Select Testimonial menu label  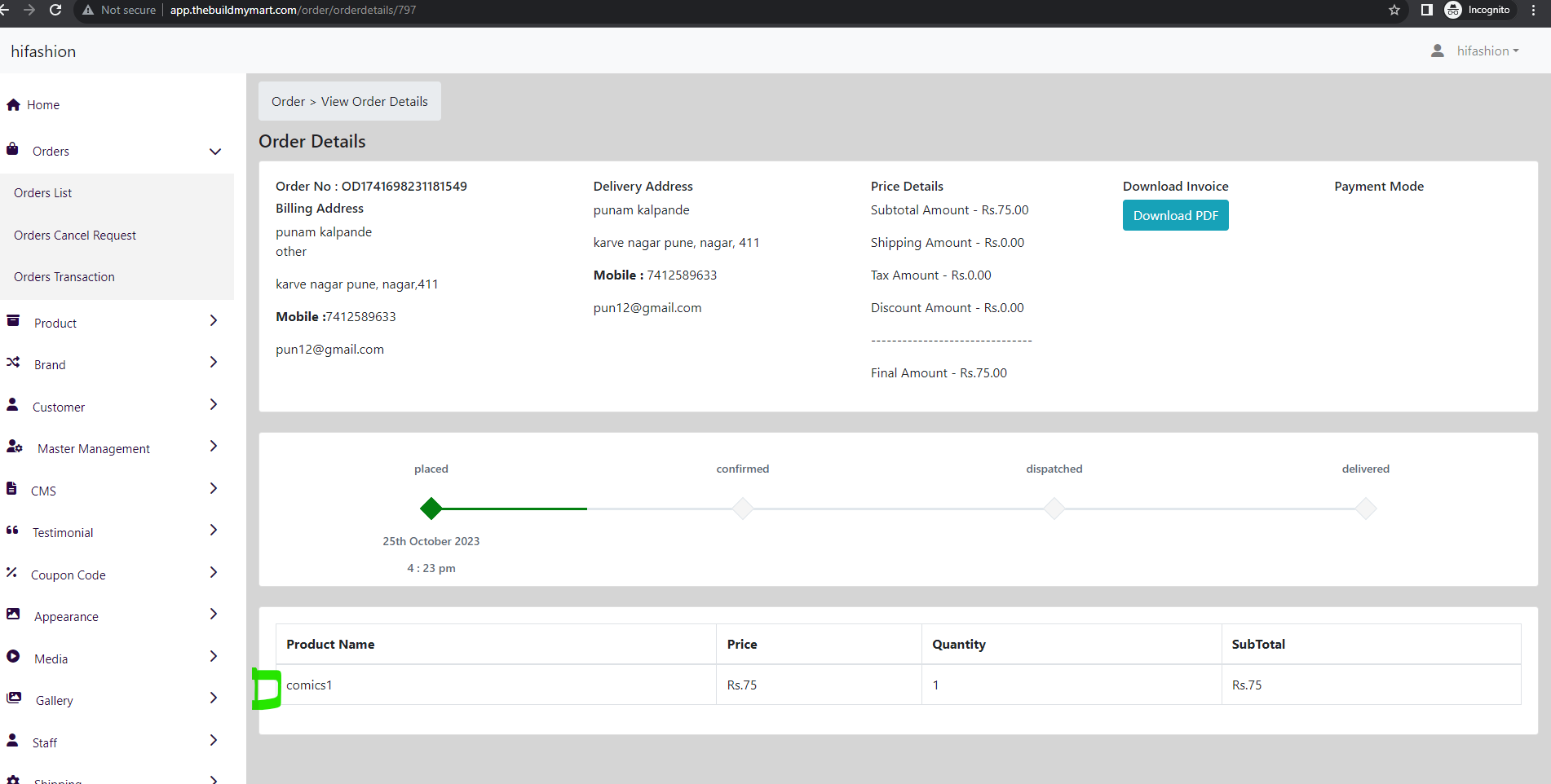(63, 533)
